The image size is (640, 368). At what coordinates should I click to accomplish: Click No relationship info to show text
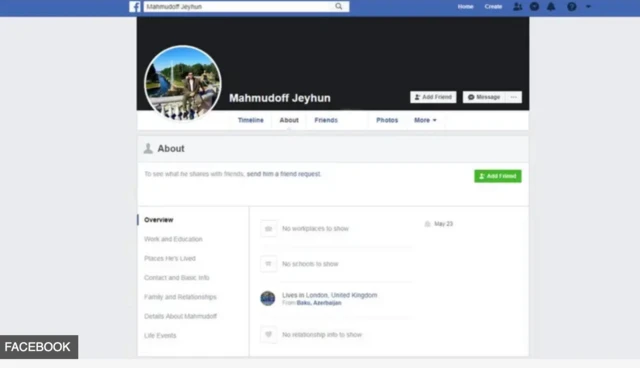(x=322, y=335)
